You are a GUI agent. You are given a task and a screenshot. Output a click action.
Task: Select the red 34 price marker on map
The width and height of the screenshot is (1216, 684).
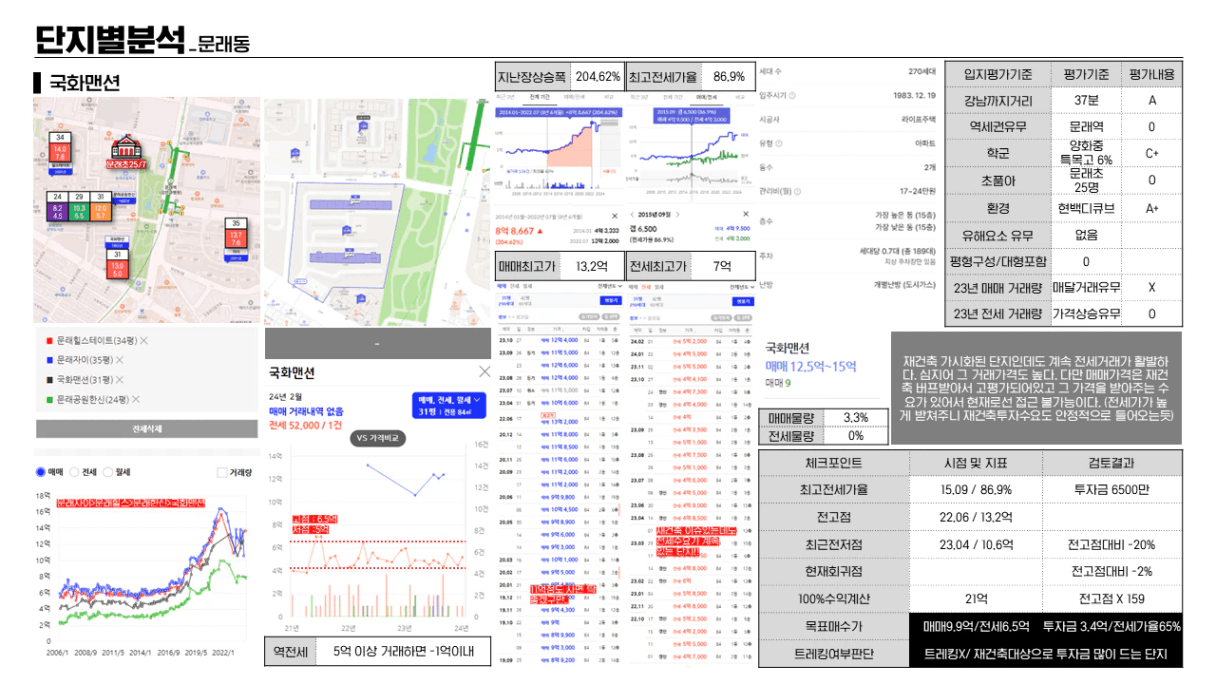coord(60,147)
